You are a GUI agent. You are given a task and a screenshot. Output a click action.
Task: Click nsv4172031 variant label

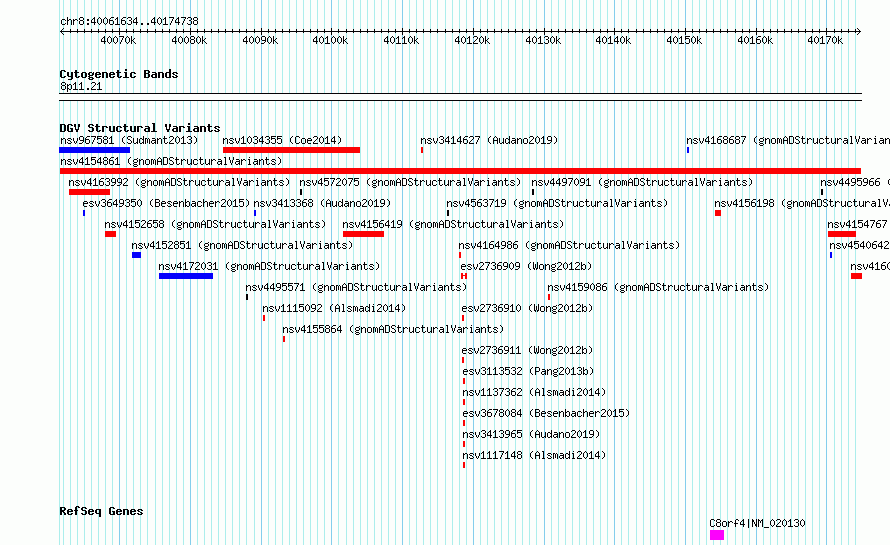tap(269, 266)
